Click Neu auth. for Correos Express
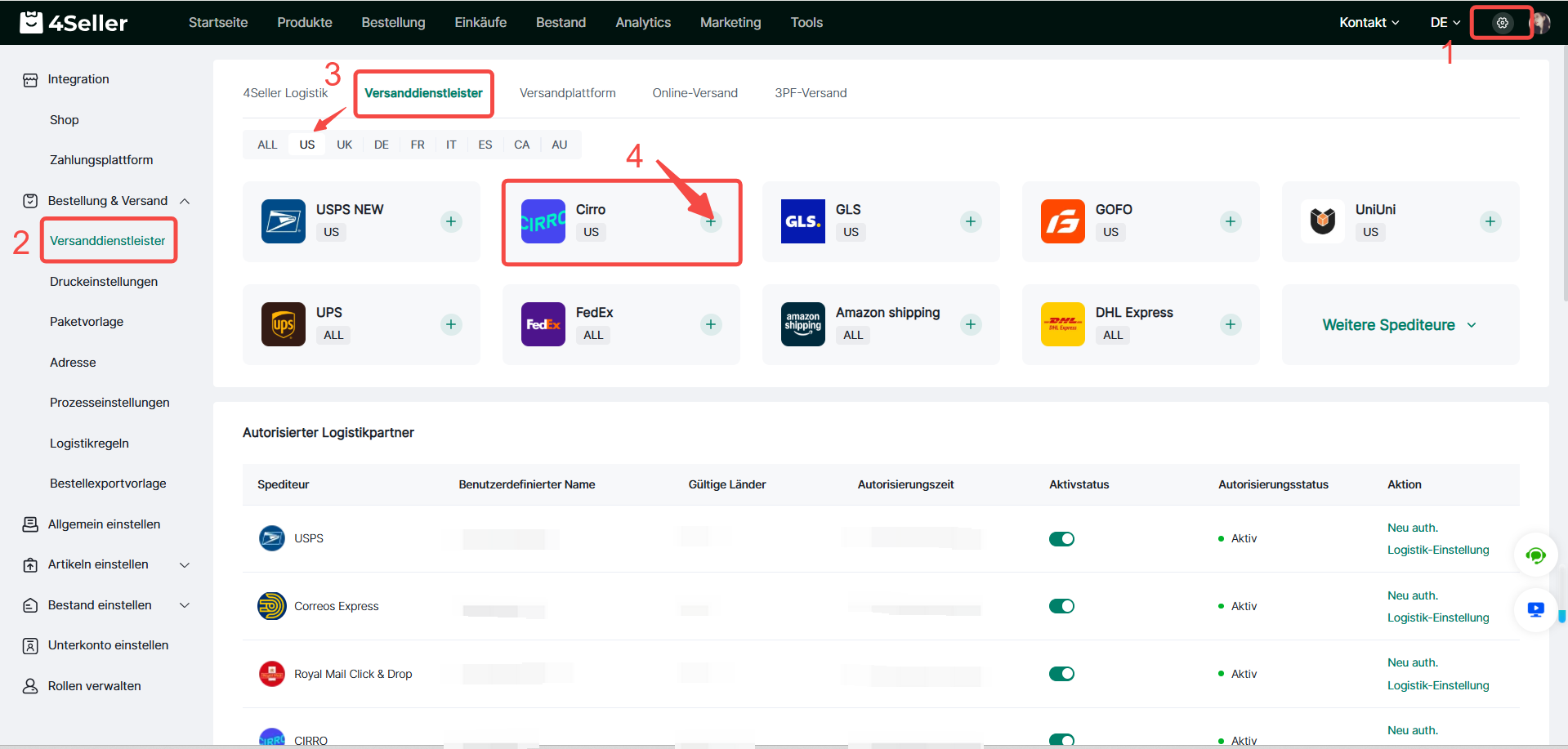The image size is (1568, 749). [1412, 595]
